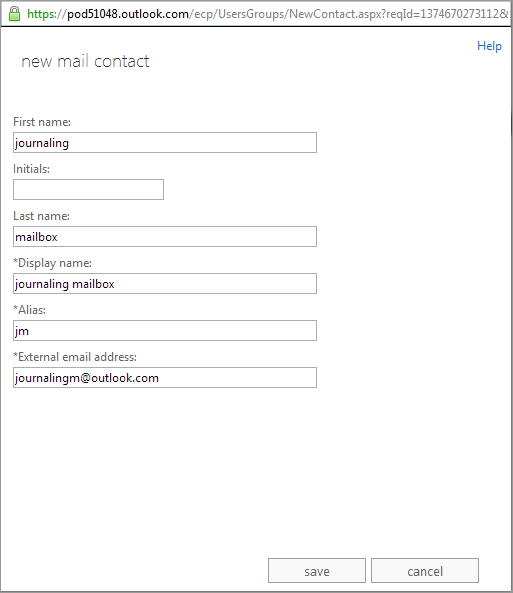Image resolution: width=513 pixels, height=593 pixels.
Task: Click the green https text in URL
Action: click(41, 14)
